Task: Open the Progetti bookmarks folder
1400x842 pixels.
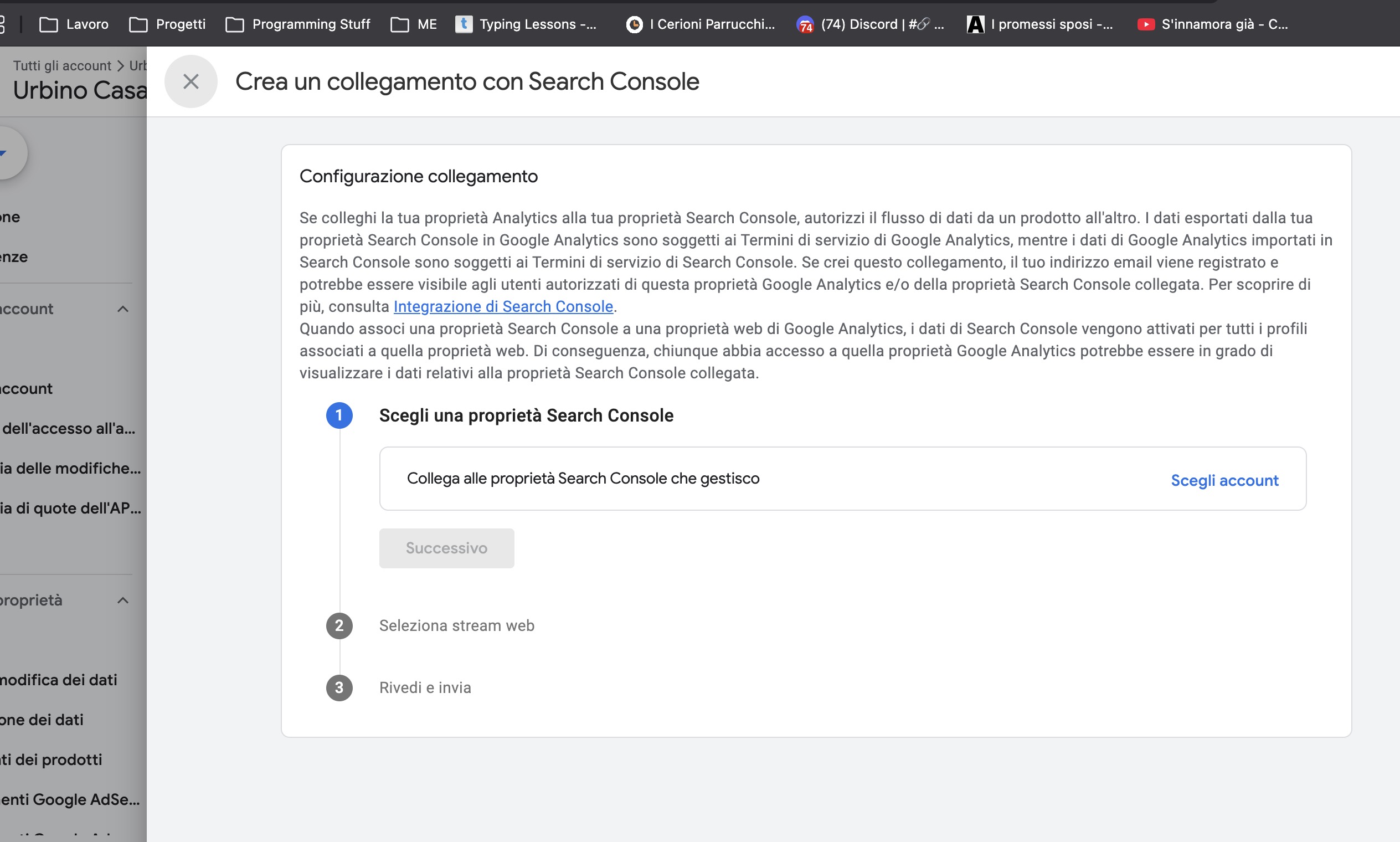Action: [167, 24]
